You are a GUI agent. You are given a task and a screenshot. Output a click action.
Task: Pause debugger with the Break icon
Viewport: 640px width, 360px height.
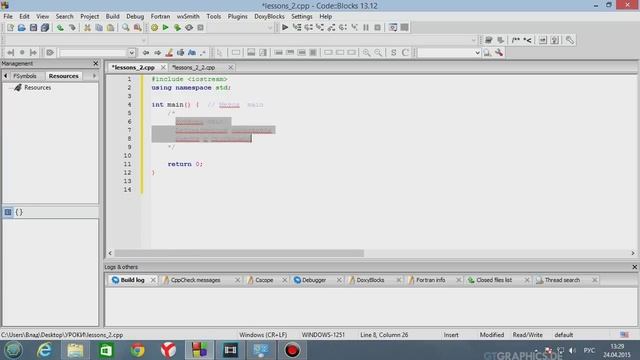(366, 27)
